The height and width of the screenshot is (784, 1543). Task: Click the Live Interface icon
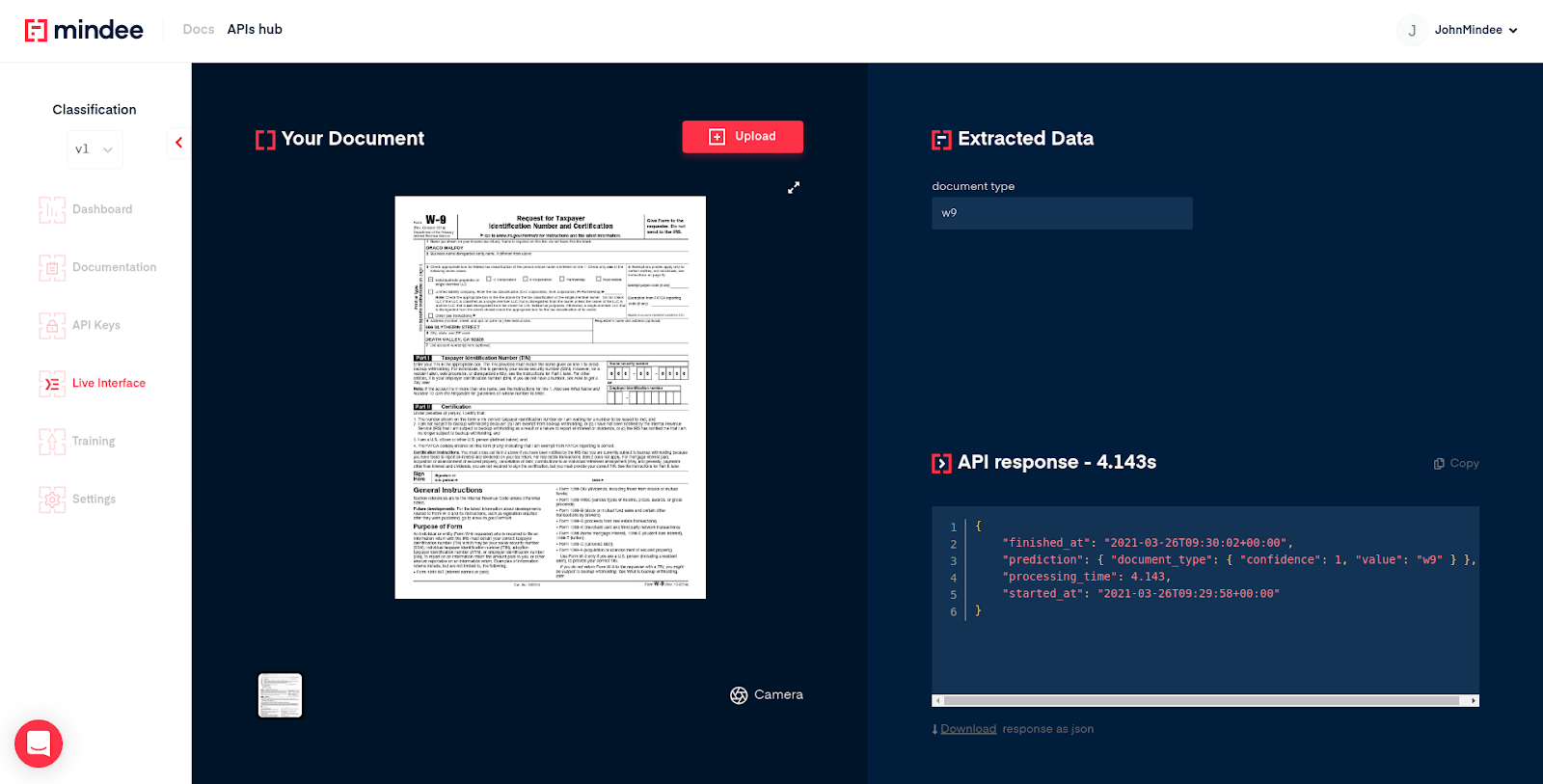pos(52,383)
